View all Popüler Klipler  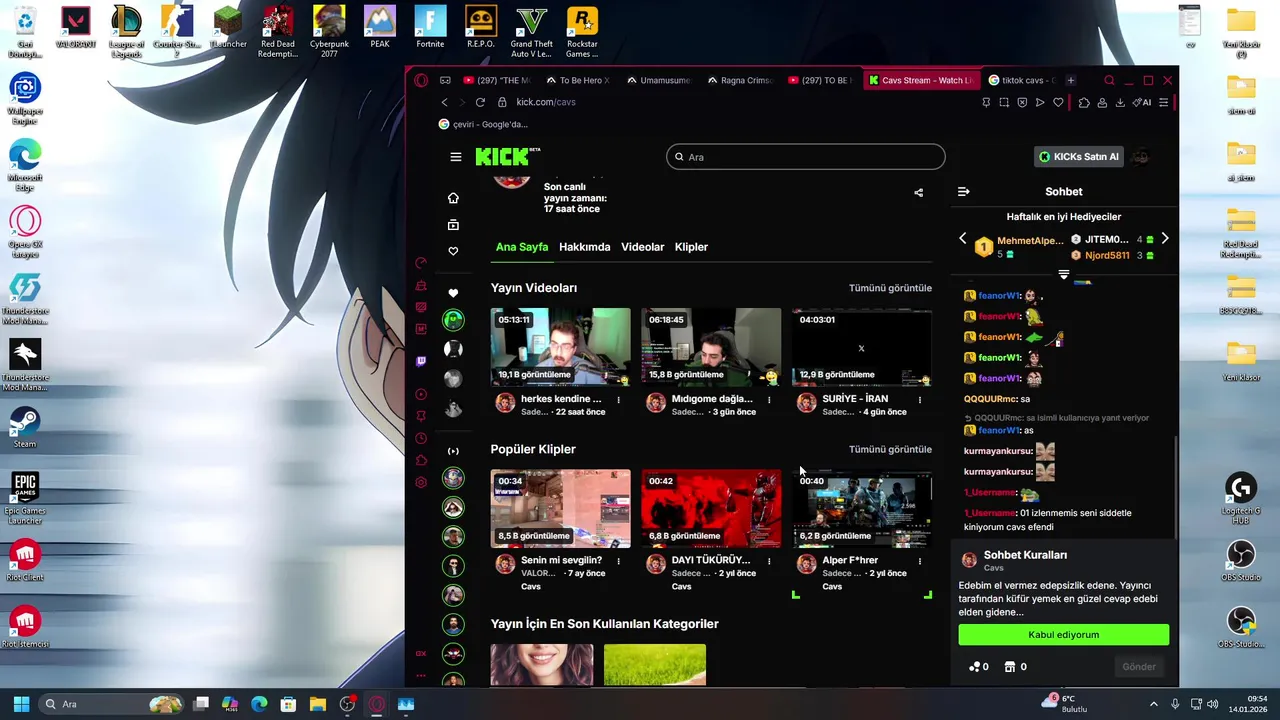tap(890, 449)
